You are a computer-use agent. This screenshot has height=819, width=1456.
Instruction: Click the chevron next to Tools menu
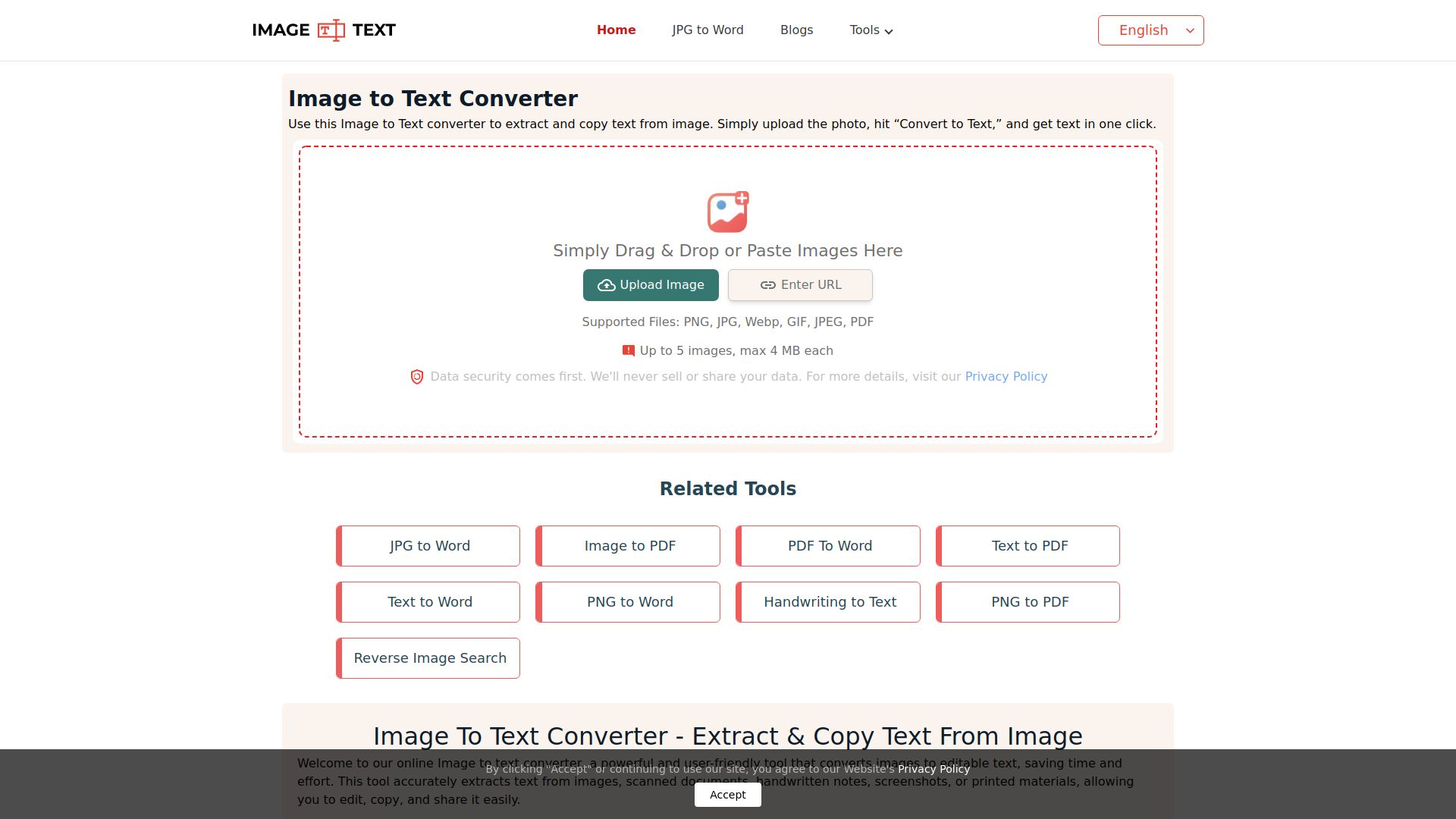(x=889, y=31)
